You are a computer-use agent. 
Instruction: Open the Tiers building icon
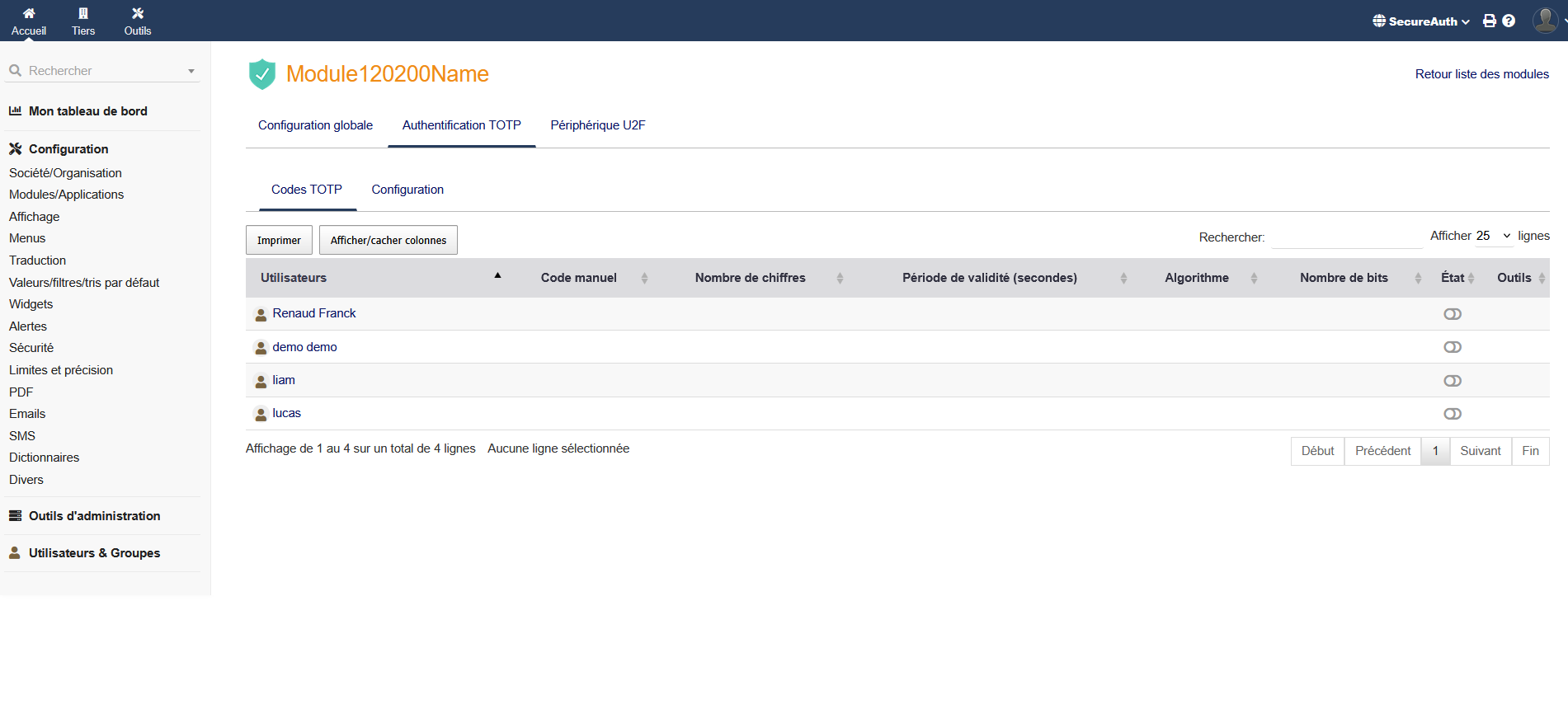pyautogui.click(x=83, y=13)
